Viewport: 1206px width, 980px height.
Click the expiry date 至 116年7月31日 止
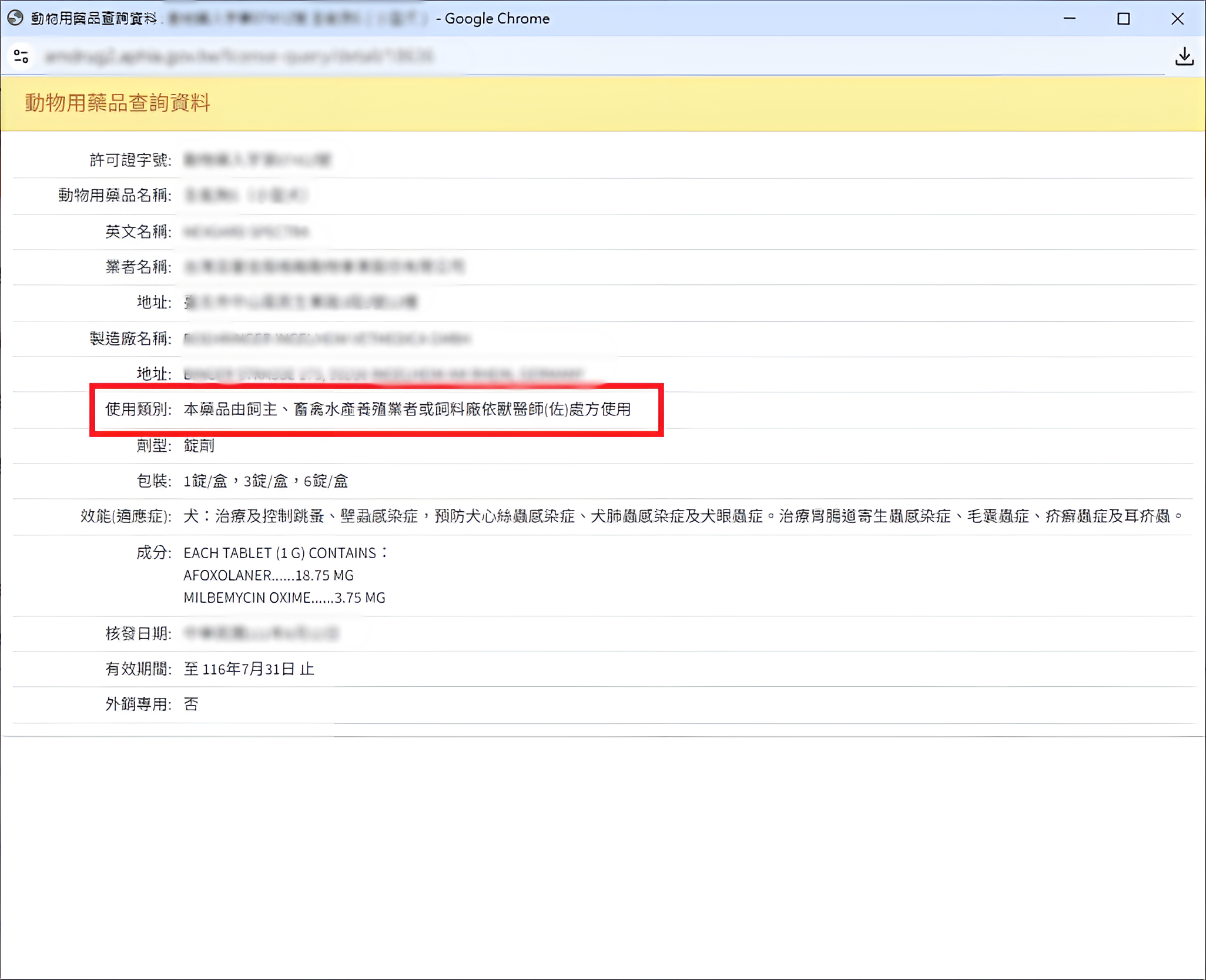(249, 669)
